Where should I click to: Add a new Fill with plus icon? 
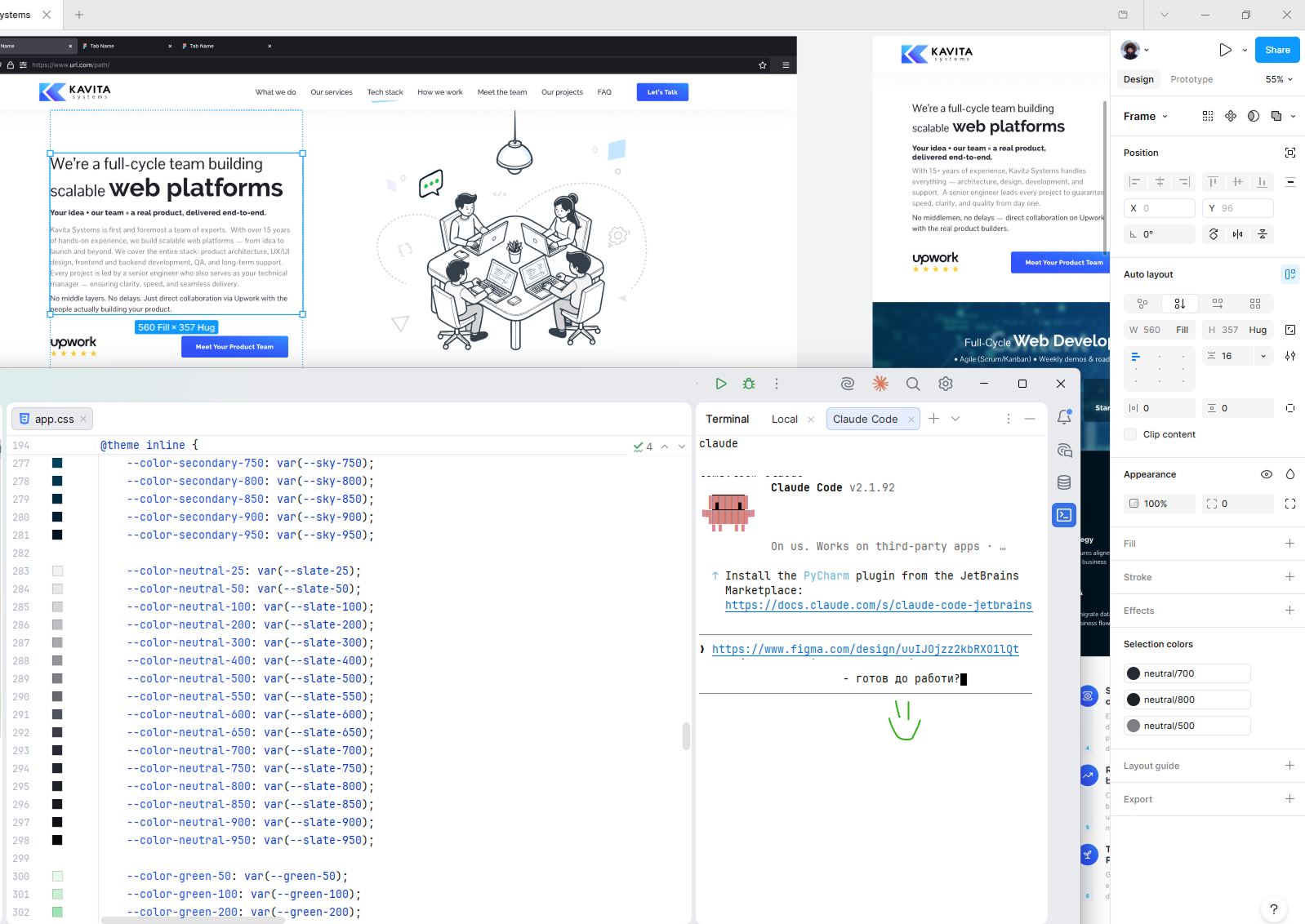click(x=1289, y=544)
